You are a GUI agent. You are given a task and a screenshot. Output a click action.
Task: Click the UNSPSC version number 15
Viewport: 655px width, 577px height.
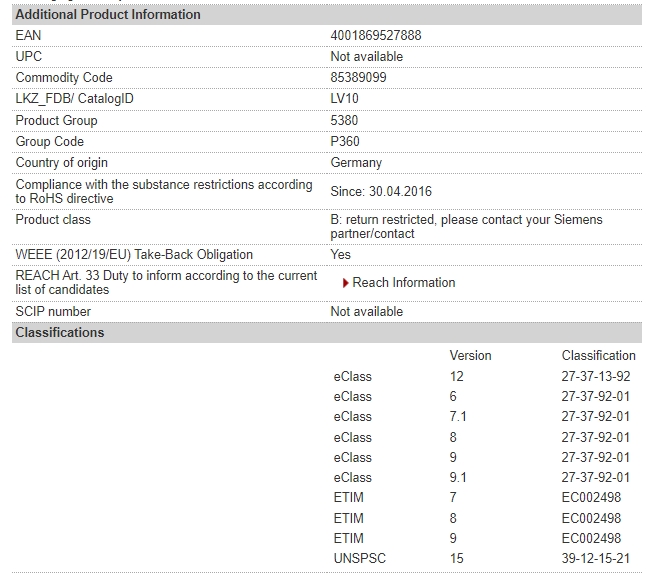point(457,559)
